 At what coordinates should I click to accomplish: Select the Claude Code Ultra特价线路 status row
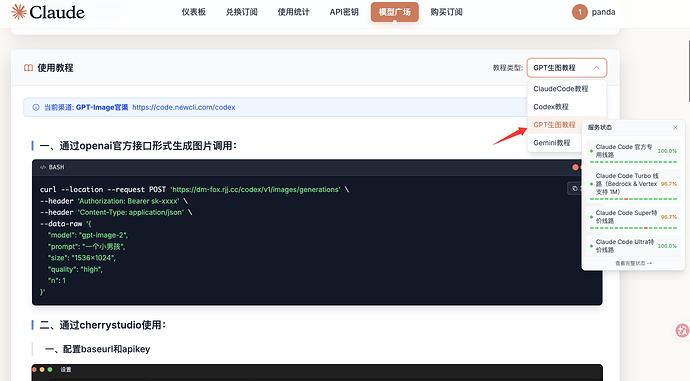click(634, 245)
